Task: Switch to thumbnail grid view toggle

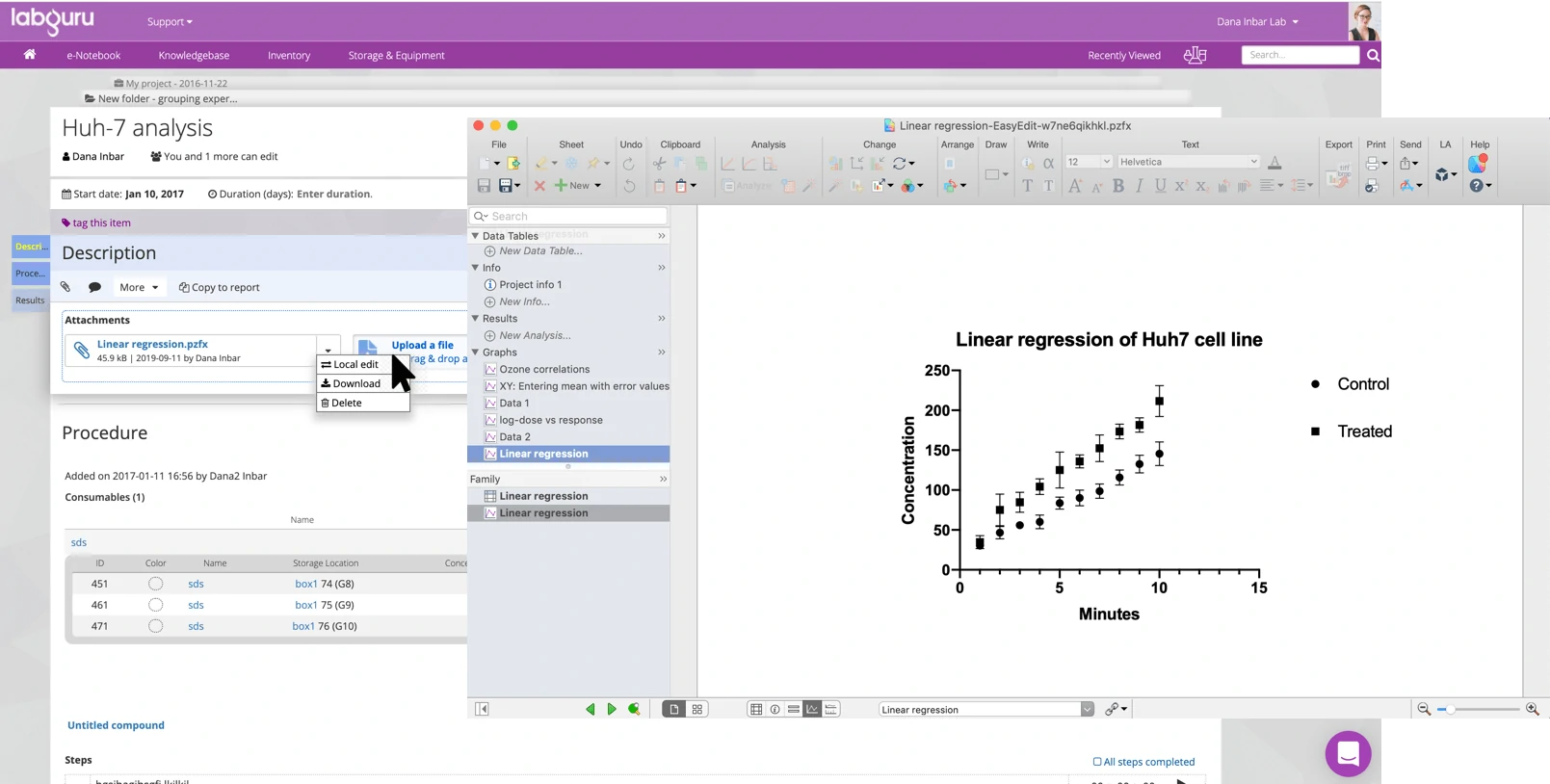Action: point(696,710)
